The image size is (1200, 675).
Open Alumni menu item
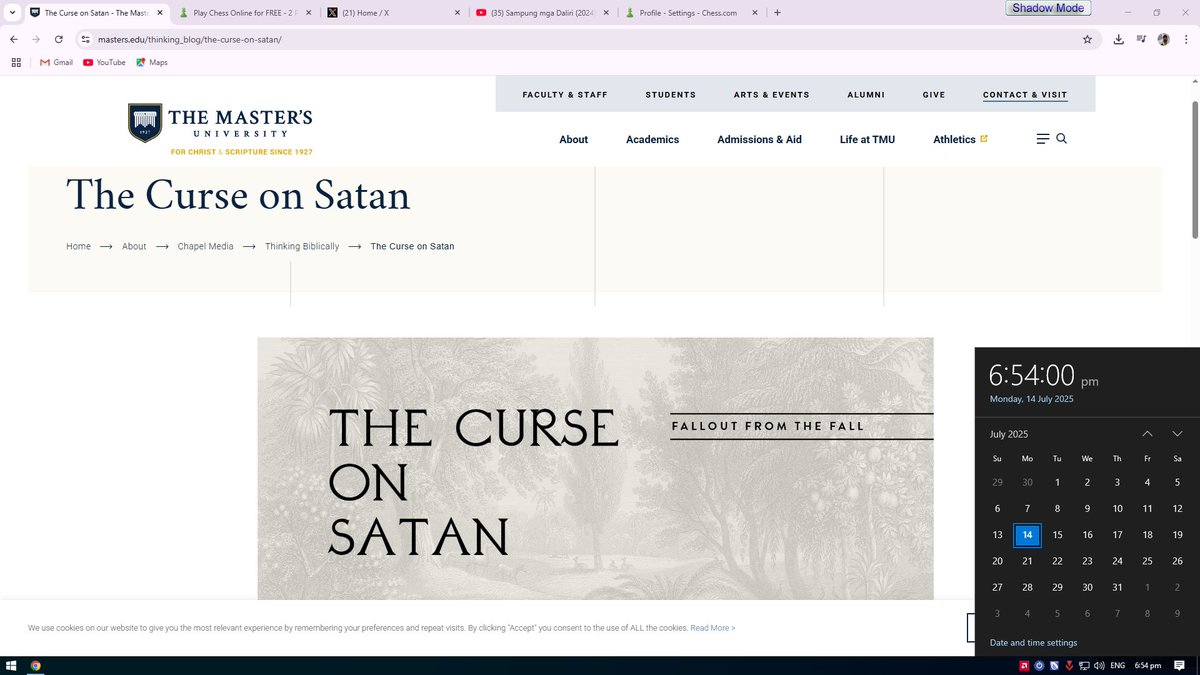pos(866,95)
